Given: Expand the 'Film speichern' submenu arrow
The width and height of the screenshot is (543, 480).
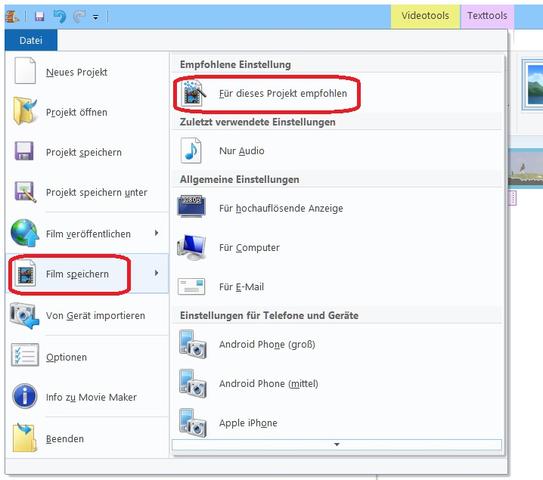Looking at the screenshot, I should 157,273.
